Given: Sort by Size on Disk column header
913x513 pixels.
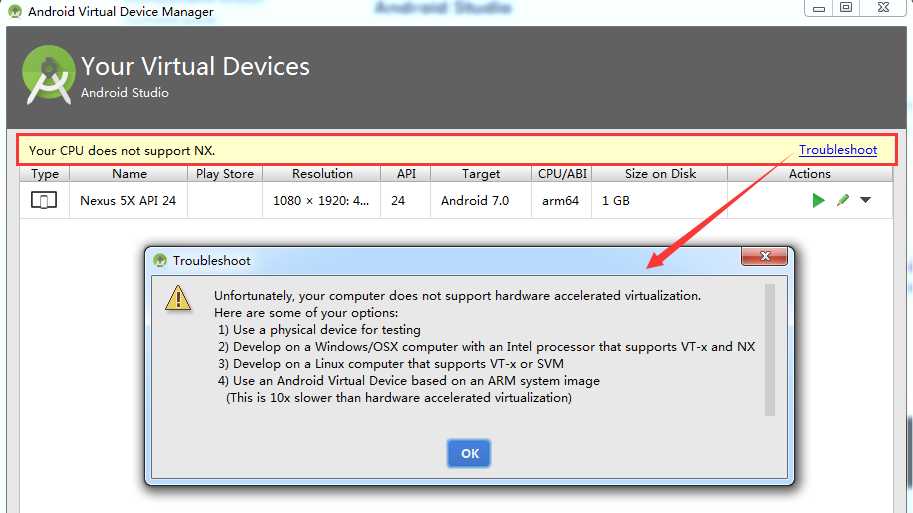Looking at the screenshot, I should [x=660, y=174].
